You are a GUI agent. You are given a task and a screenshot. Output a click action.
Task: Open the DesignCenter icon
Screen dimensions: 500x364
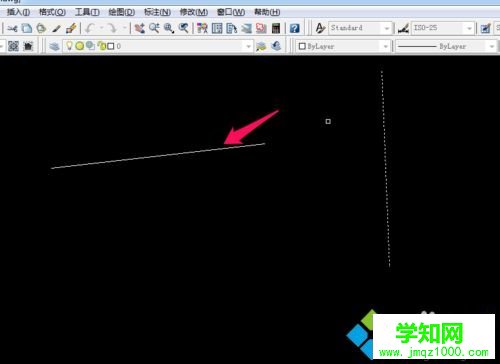pos(217,28)
